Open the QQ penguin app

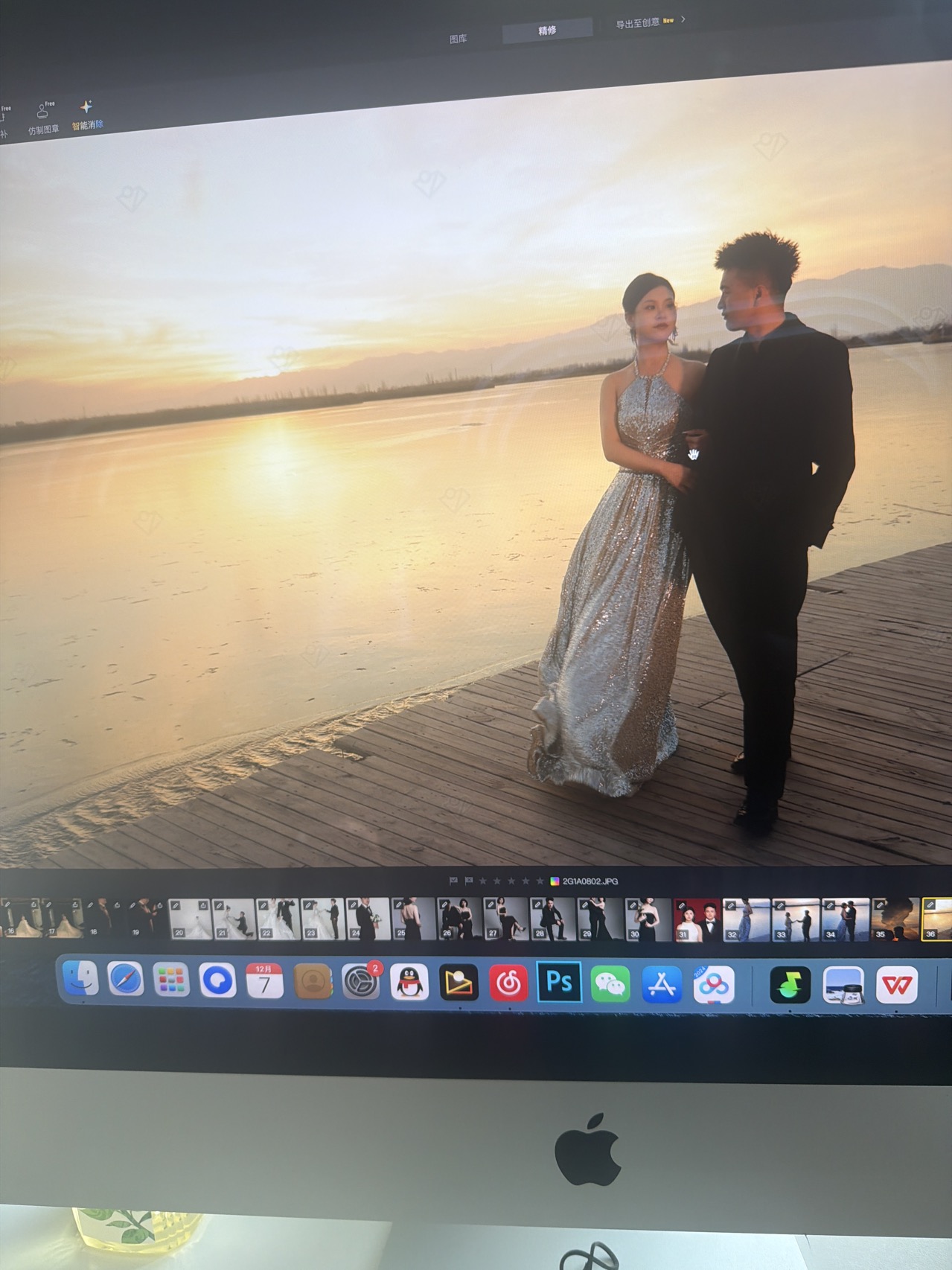coord(409,983)
